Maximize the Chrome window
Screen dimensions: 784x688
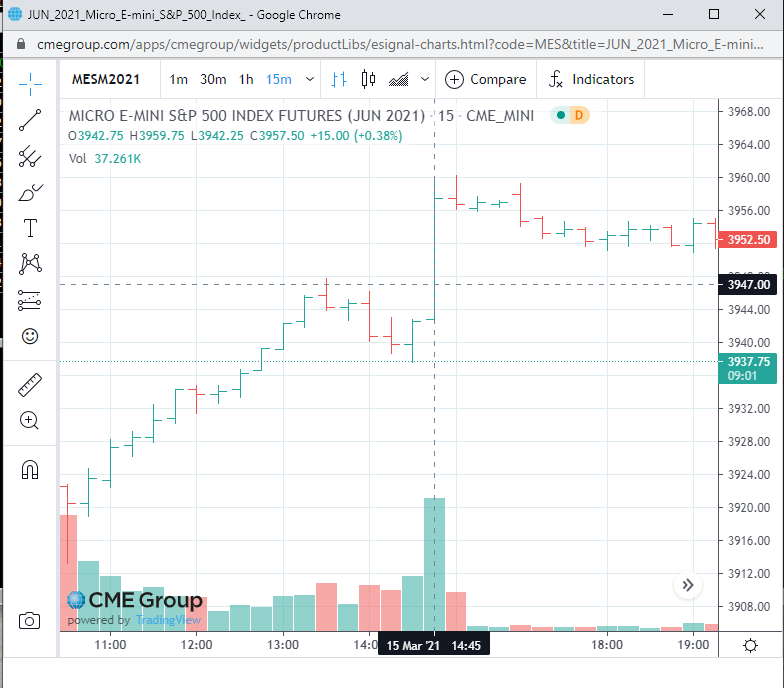click(714, 14)
